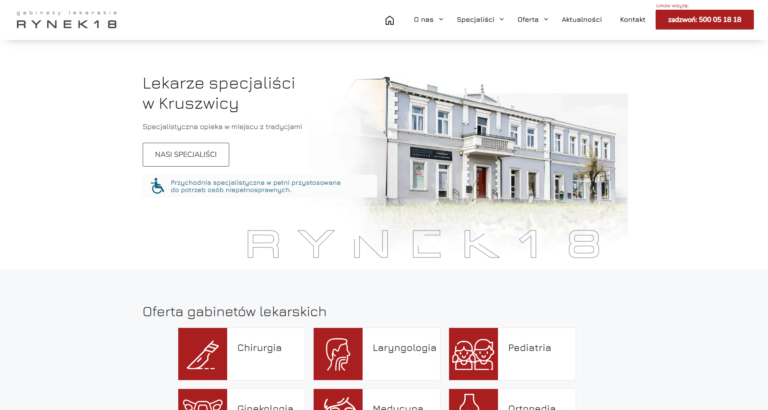Go to the Kontakt page
This screenshot has width=768, height=410.
click(632, 20)
